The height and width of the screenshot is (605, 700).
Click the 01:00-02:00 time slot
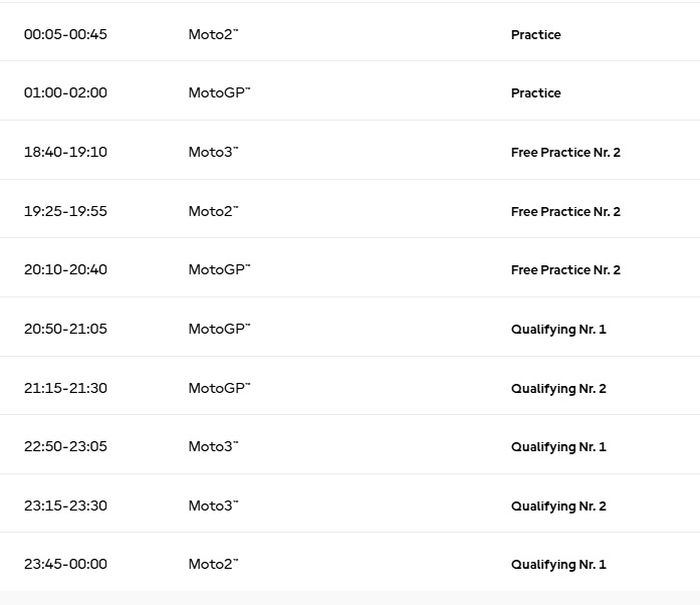65,93
